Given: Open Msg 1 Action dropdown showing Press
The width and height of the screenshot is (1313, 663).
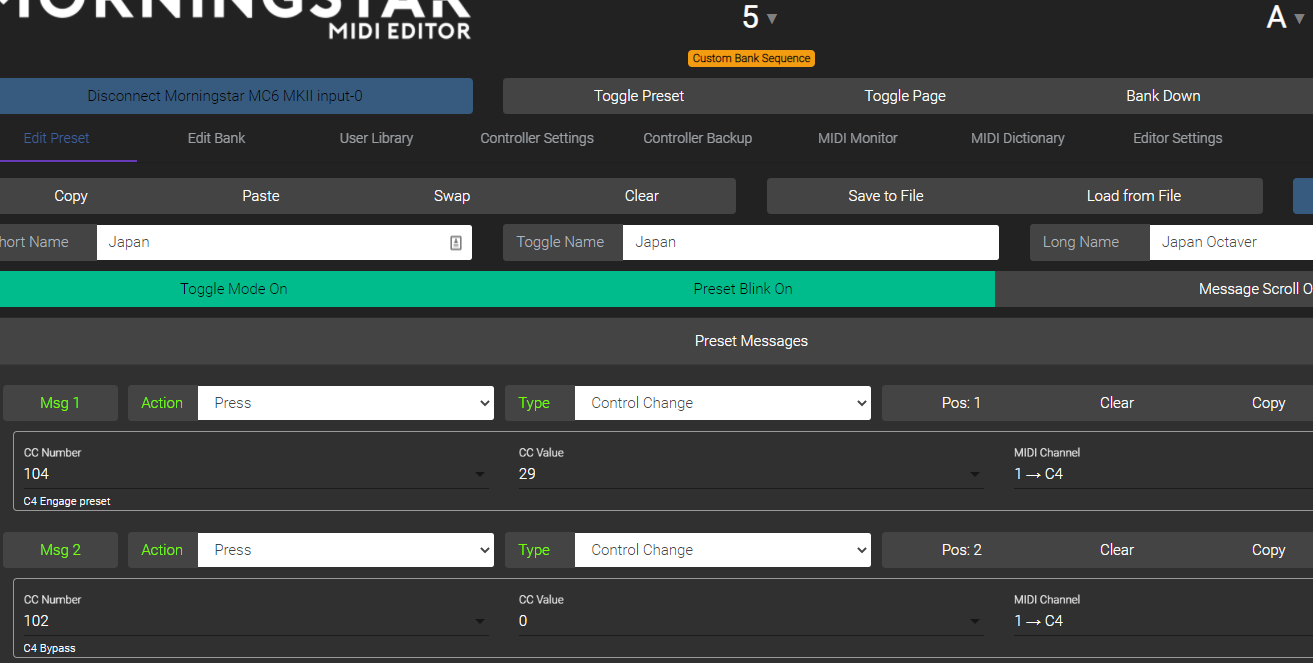Looking at the screenshot, I should pos(346,403).
